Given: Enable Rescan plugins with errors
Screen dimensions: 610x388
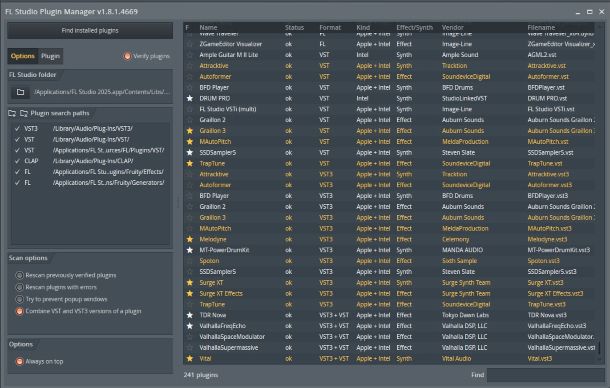Looking at the screenshot, I should (19, 287).
